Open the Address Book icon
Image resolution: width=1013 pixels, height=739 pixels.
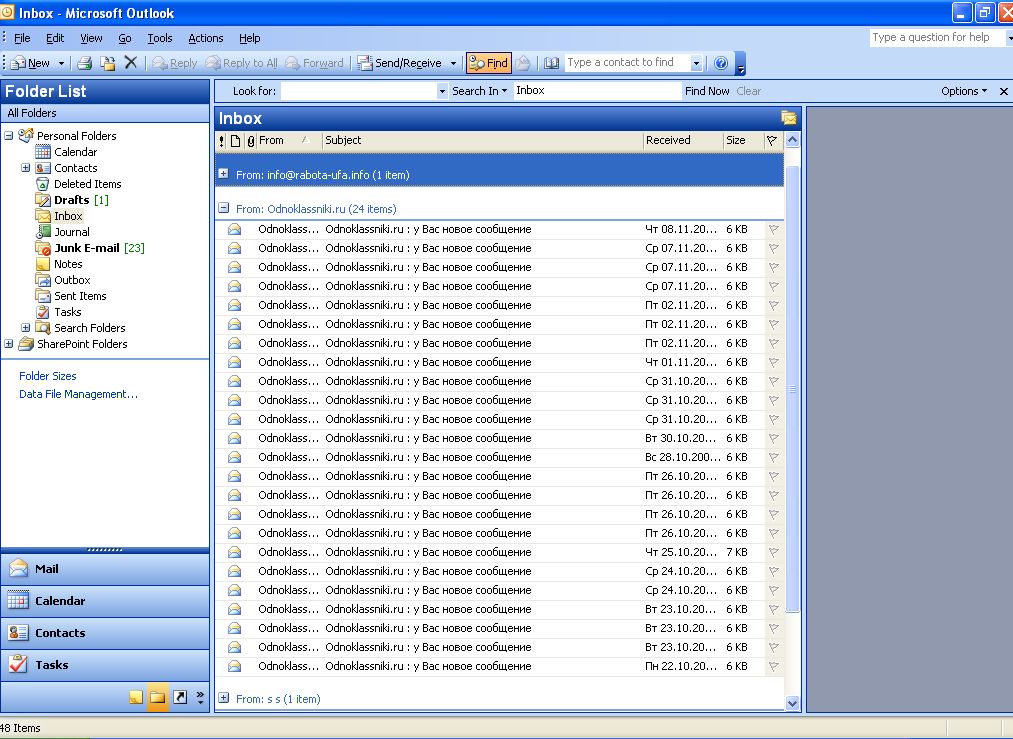tap(551, 63)
